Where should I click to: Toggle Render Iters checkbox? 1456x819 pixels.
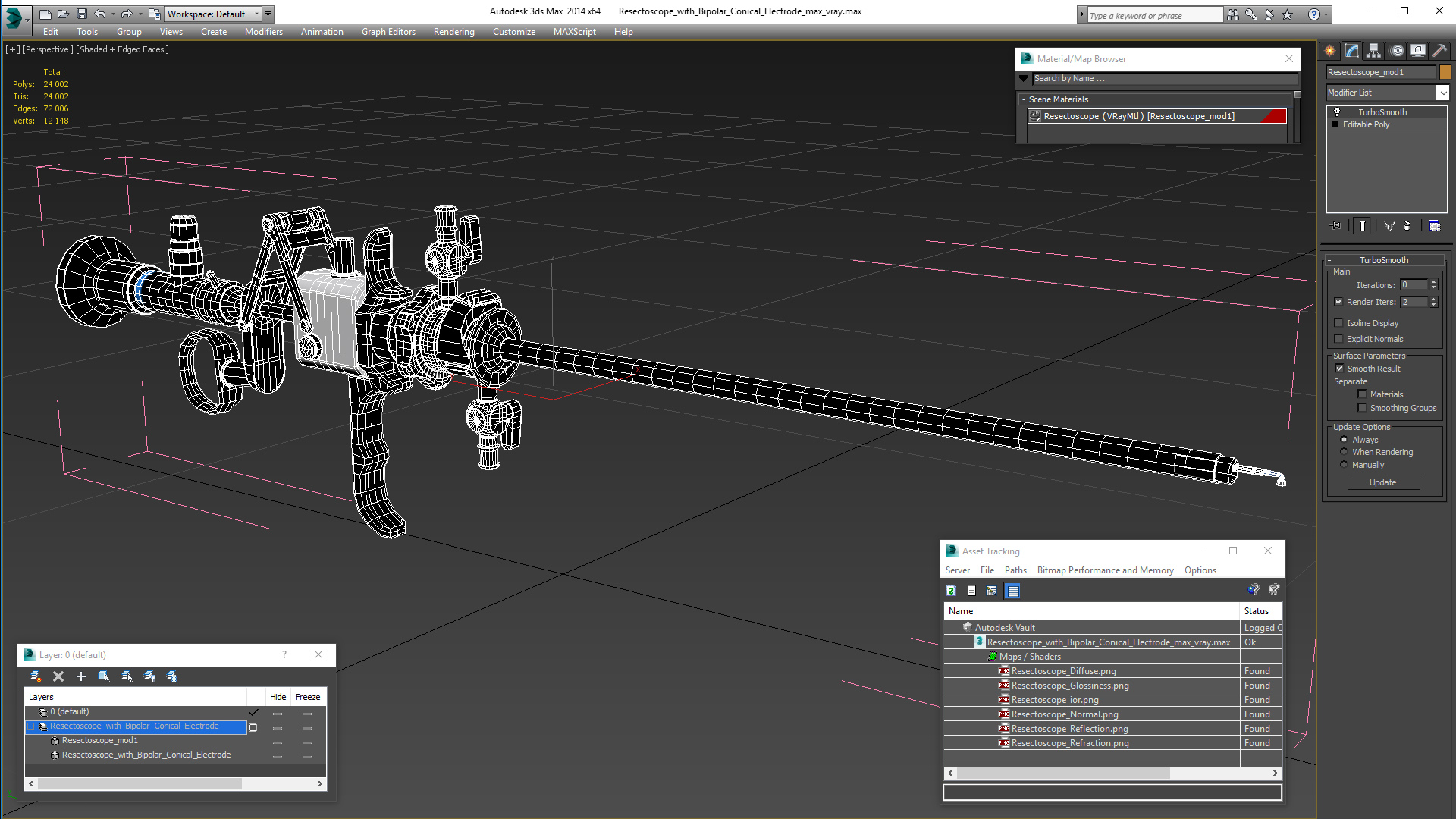(1339, 302)
